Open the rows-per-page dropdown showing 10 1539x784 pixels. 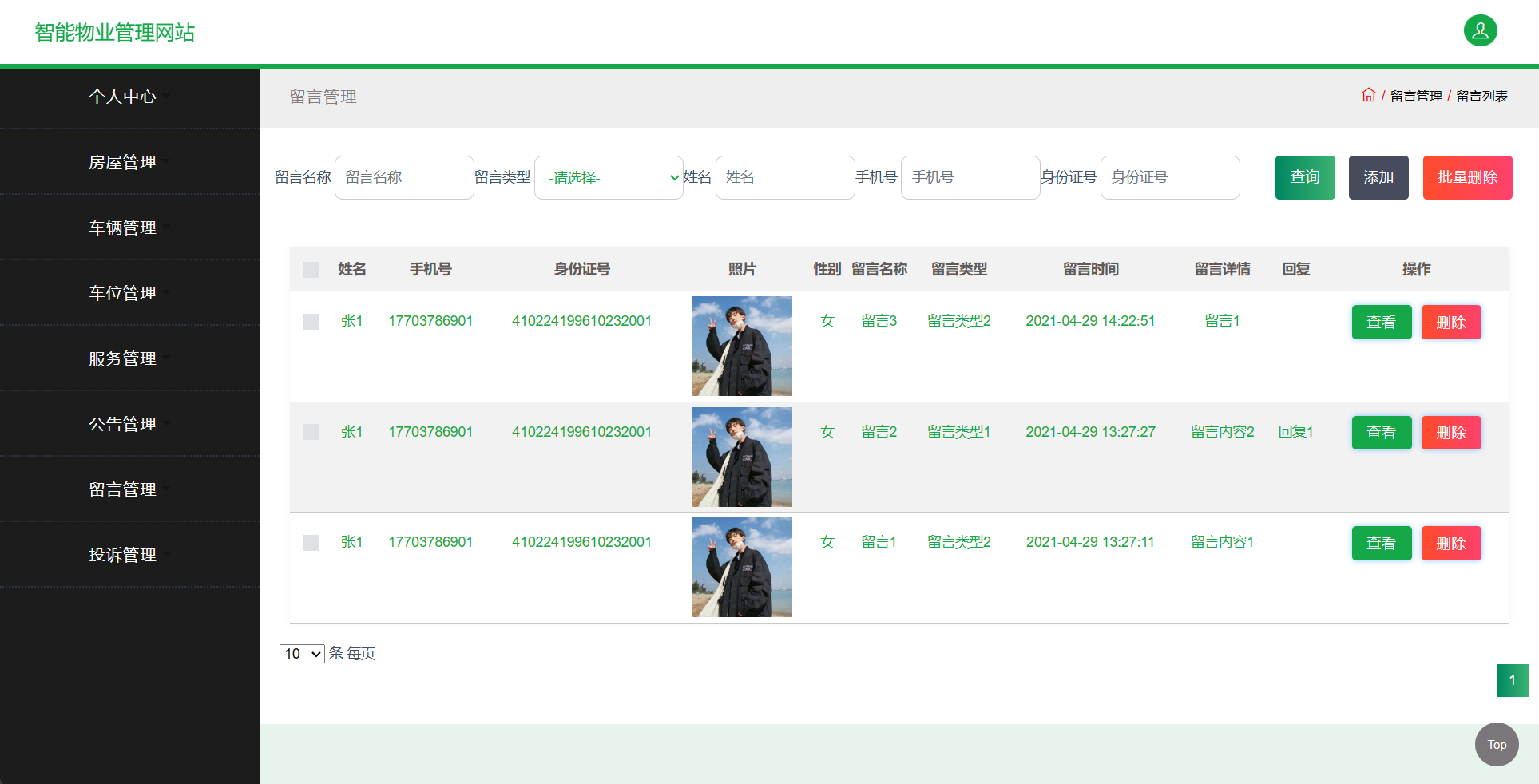tap(301, 653)
